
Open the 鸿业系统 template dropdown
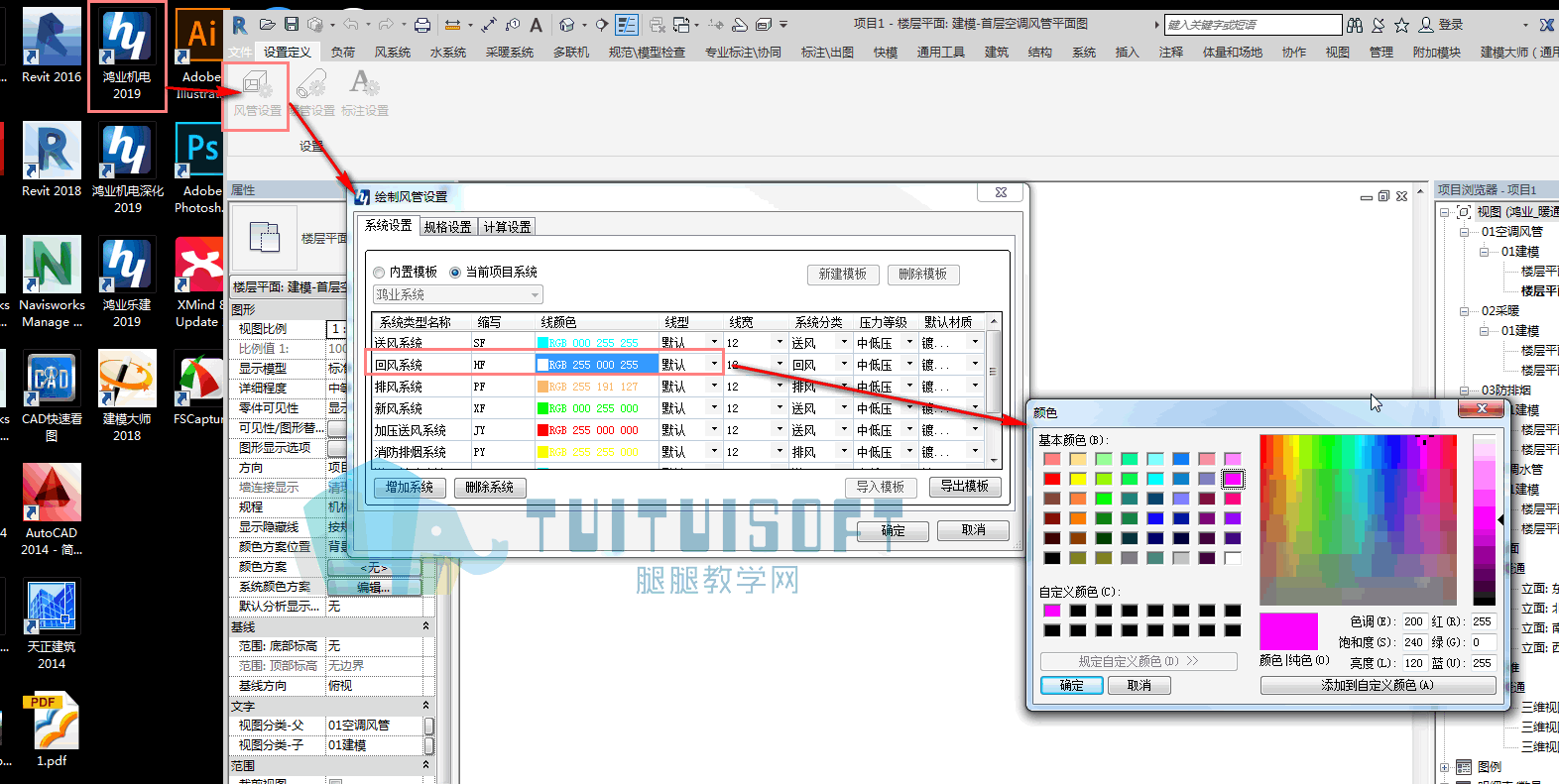(x=458, y=294)
